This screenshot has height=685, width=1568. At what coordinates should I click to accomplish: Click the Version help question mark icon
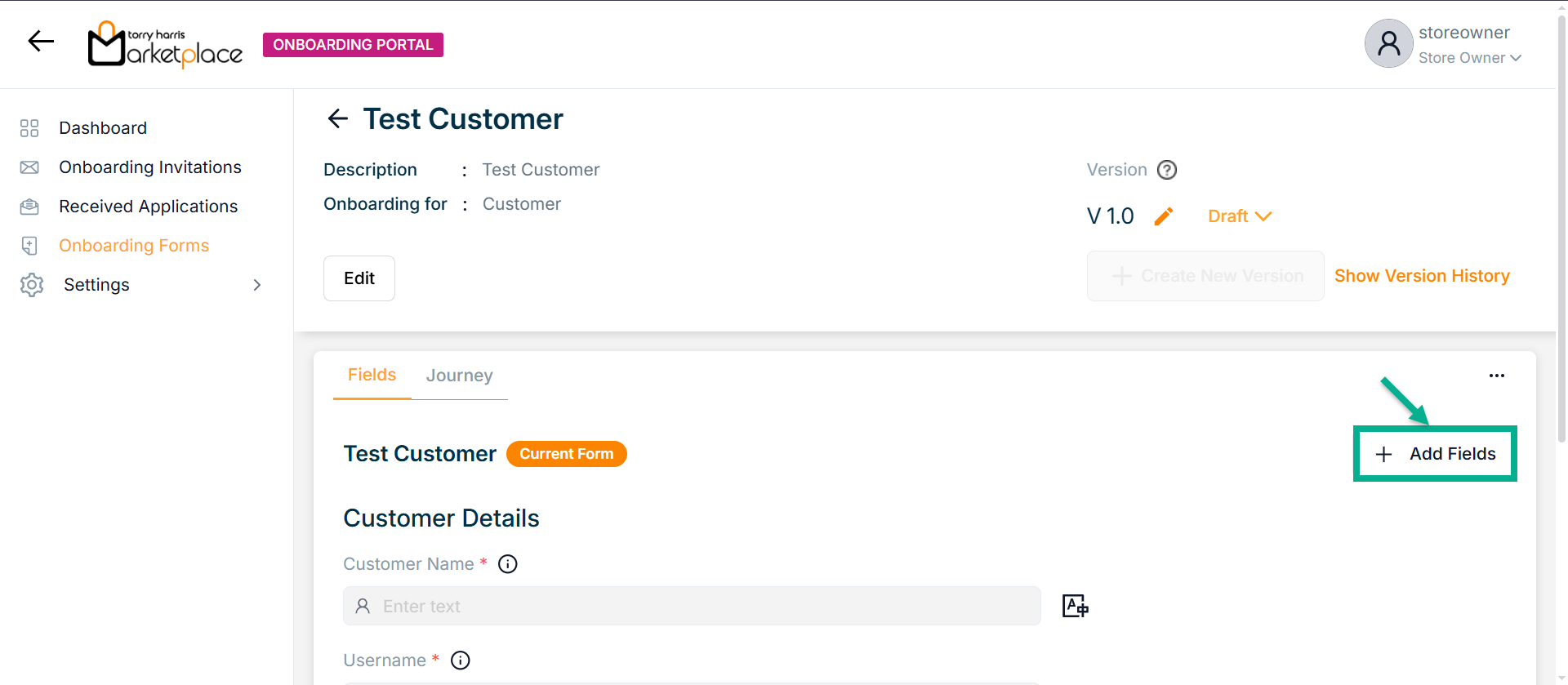tap(1167, 170)
